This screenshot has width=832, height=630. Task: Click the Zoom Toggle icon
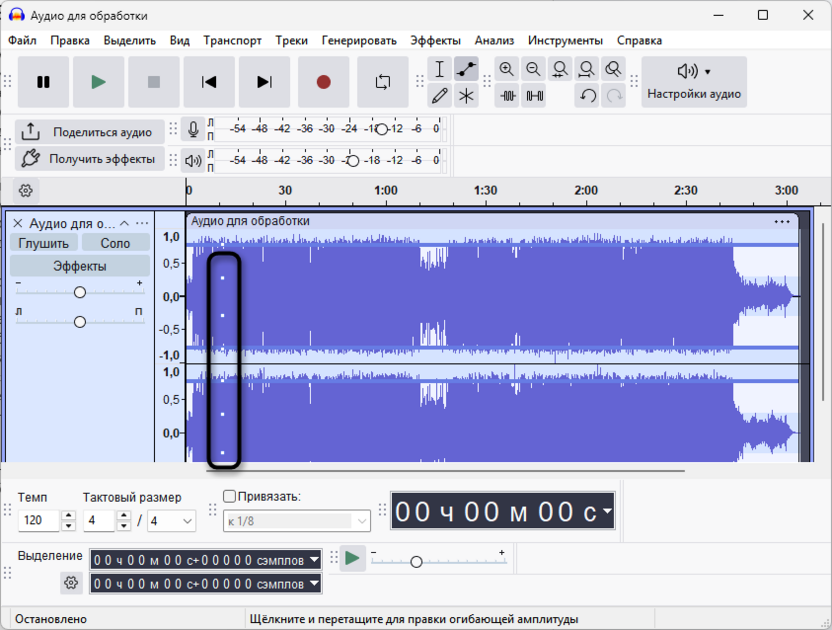click(x=613, y=69)
